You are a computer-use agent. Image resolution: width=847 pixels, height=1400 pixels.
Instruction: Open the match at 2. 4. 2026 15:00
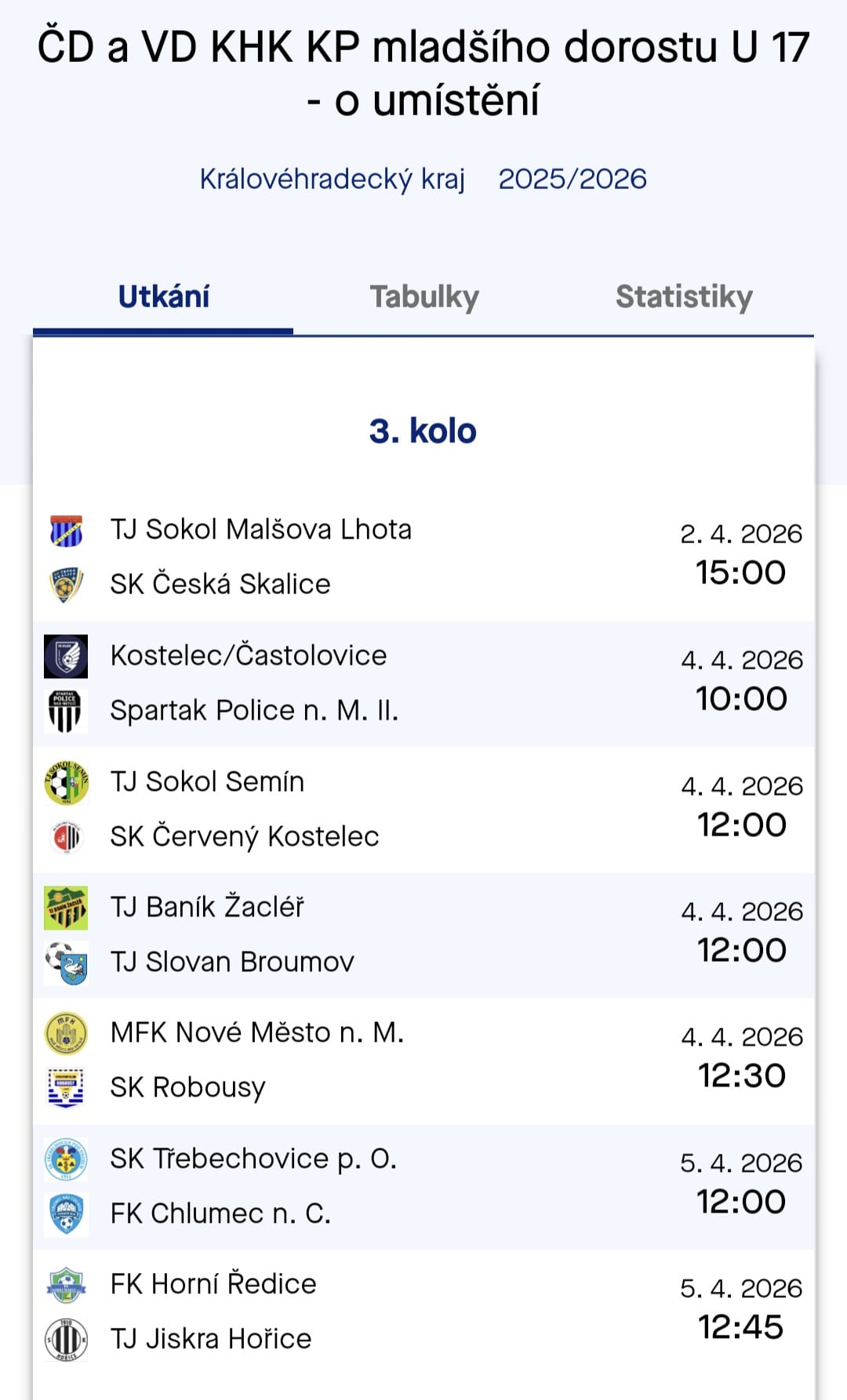(x=740, y=555)
